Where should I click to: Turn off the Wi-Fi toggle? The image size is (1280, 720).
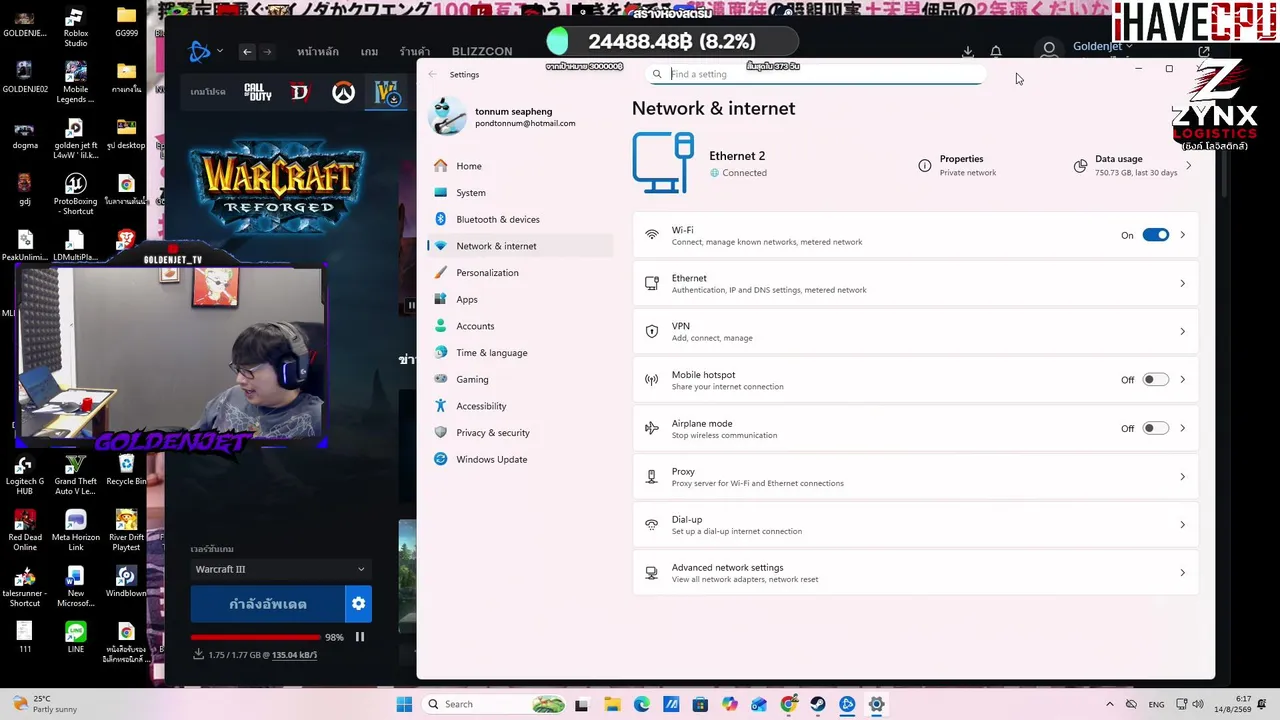(1155, 235)
